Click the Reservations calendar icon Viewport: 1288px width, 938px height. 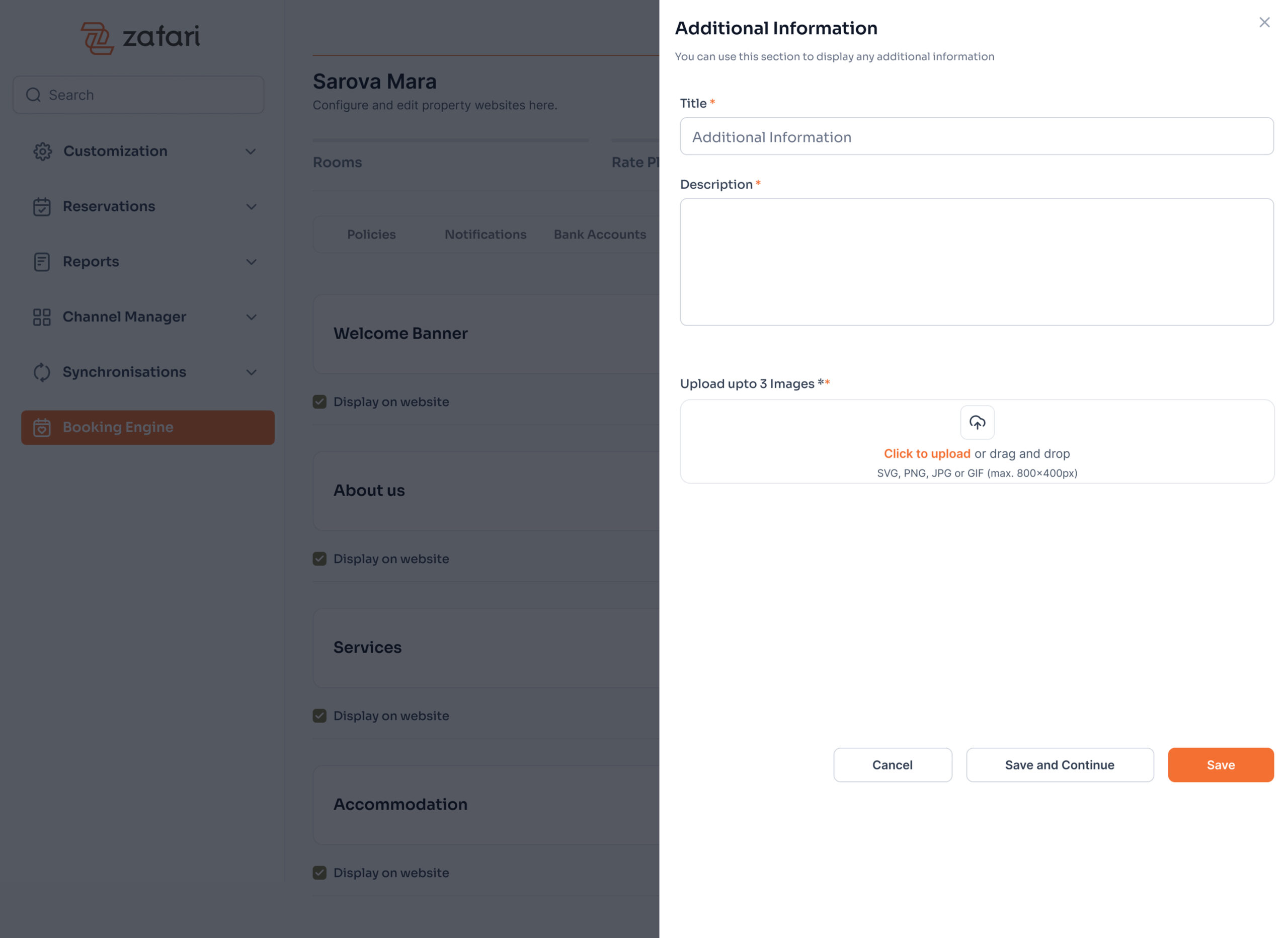pos(41,207)
